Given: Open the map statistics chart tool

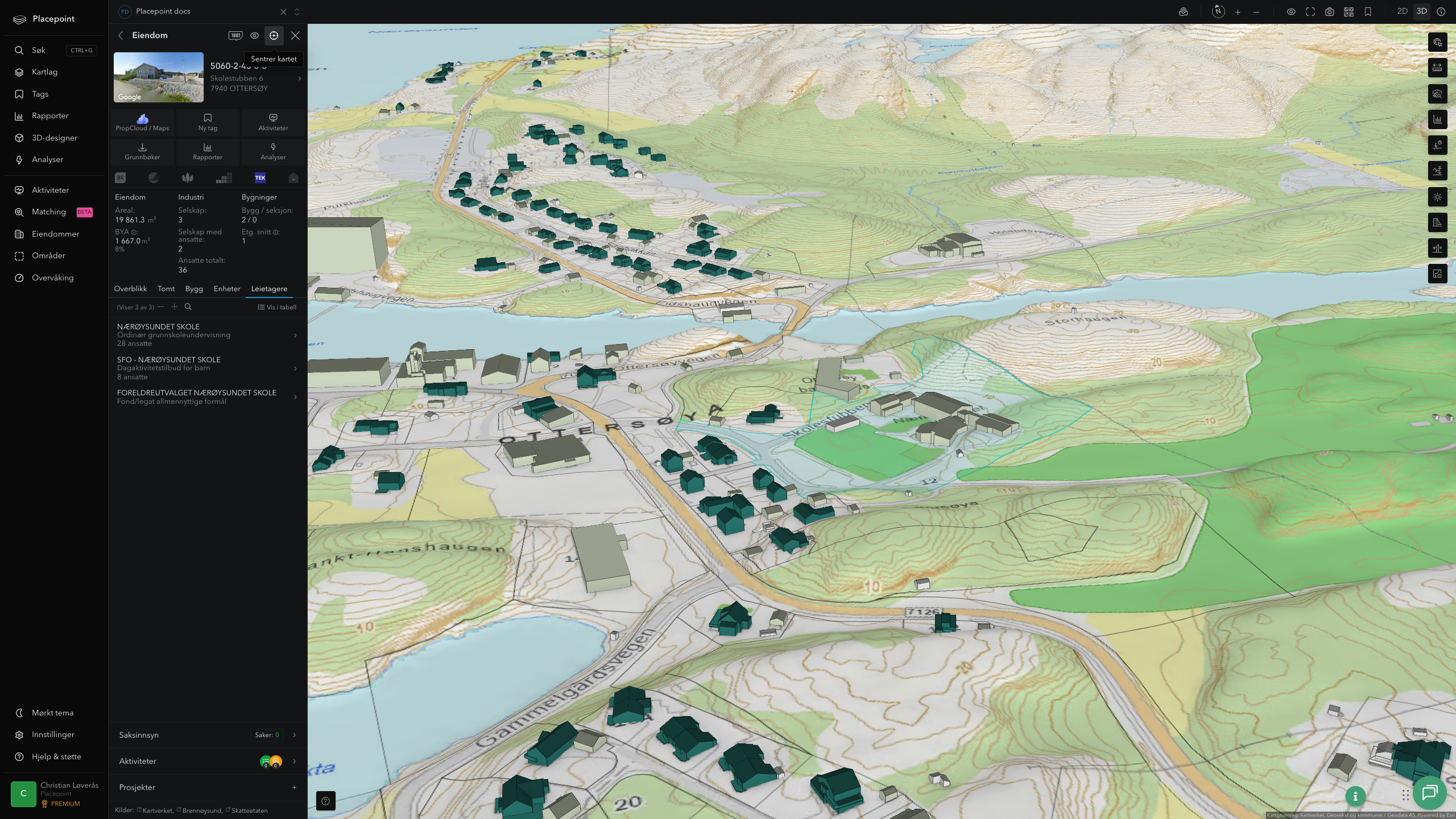Looking at the screenshot, I should click(x=1437, y=119).
